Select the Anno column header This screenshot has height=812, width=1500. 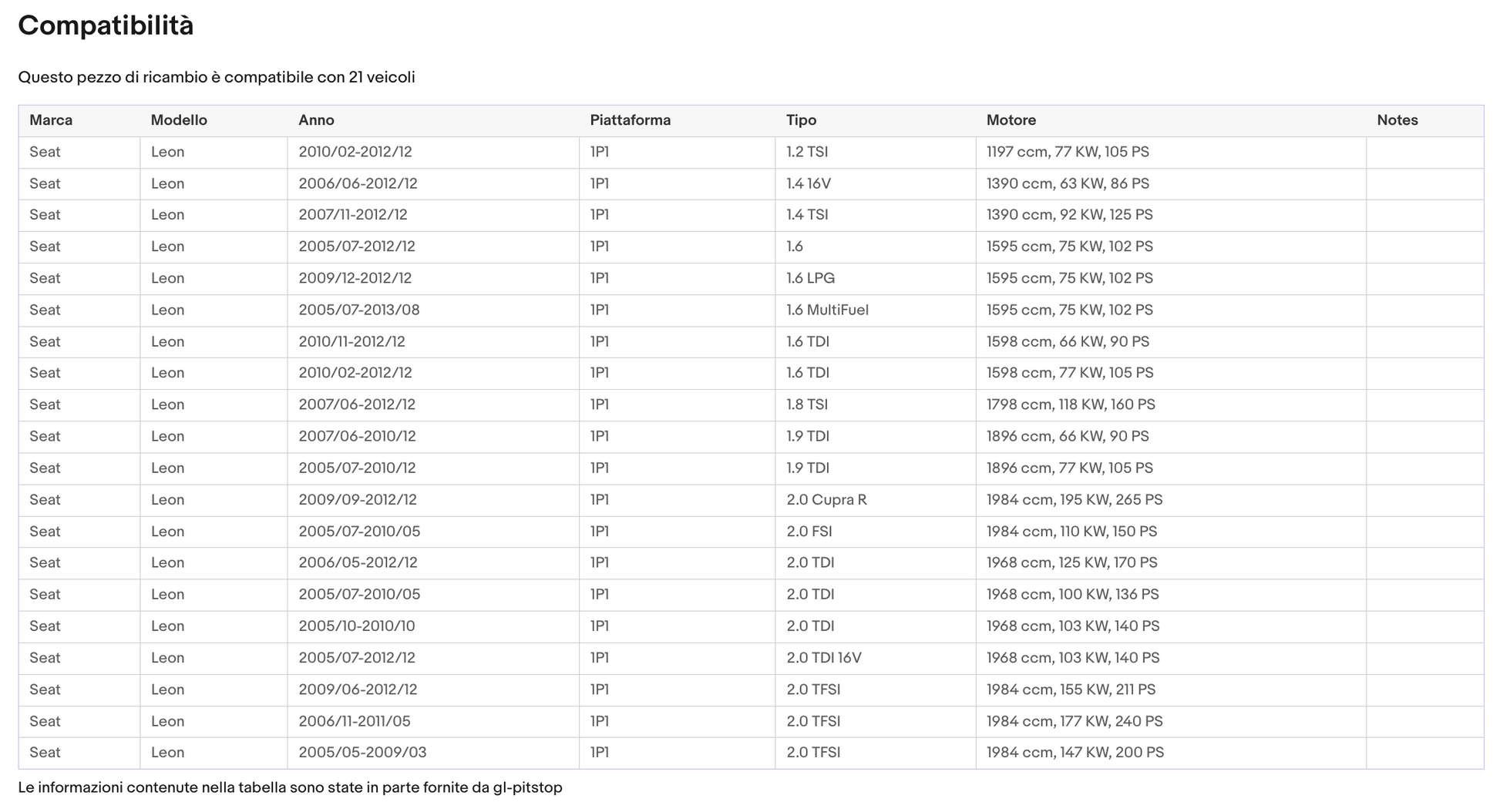[x=316, y=120]
